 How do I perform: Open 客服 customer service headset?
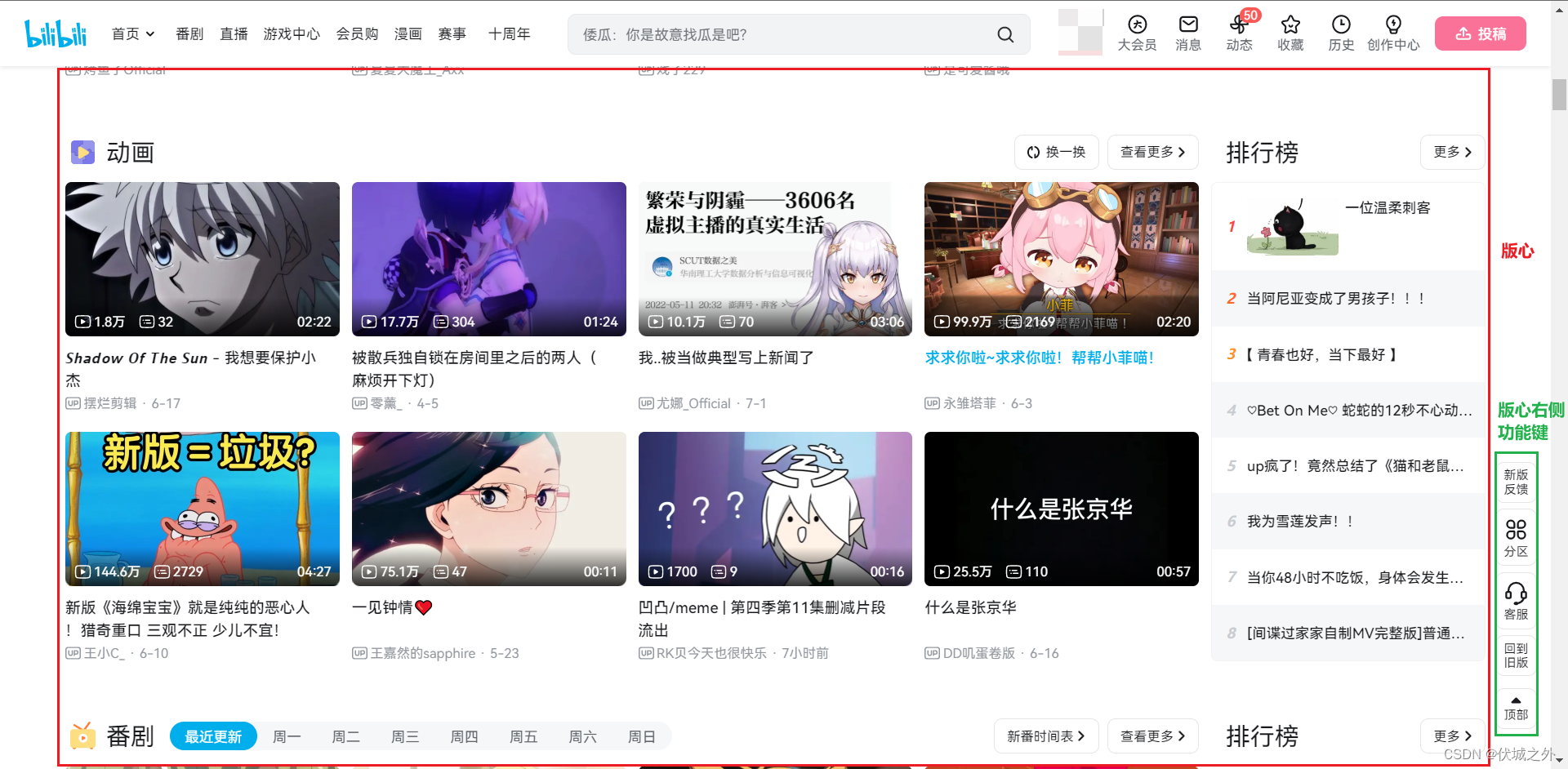tap(1516, 601)
